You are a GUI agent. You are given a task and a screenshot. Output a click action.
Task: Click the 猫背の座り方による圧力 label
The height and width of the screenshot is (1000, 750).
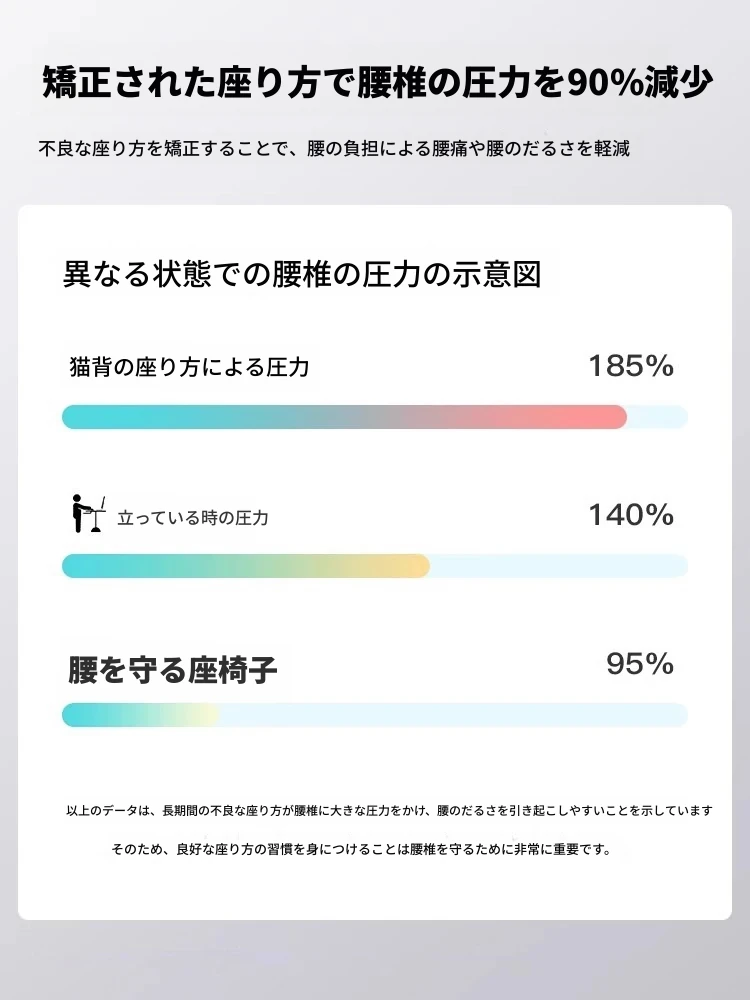189,367
